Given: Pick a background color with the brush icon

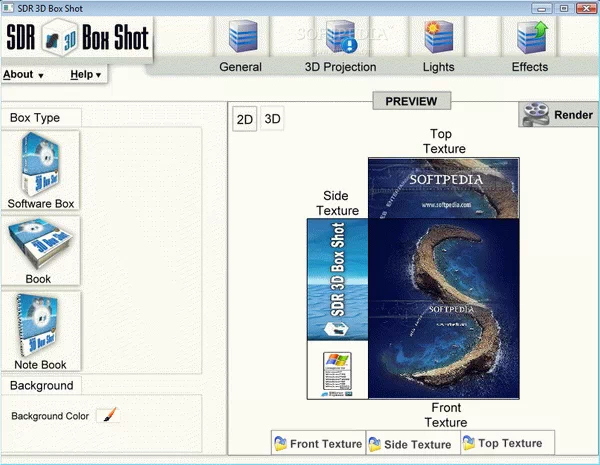Looking at the screenshot, I should pos(108,415).
